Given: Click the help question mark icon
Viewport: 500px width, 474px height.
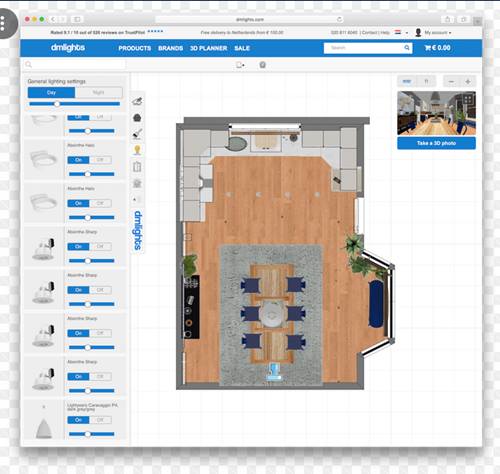Looking at the screenshot, I should 262,65.
